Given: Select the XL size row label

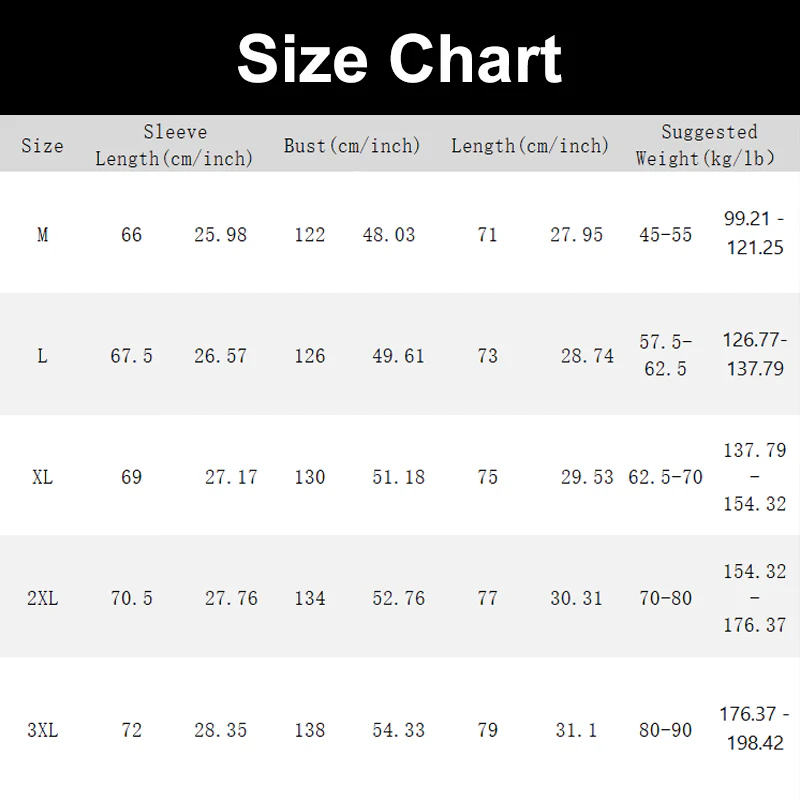Looking at the screenshot, I should (42, 477).
